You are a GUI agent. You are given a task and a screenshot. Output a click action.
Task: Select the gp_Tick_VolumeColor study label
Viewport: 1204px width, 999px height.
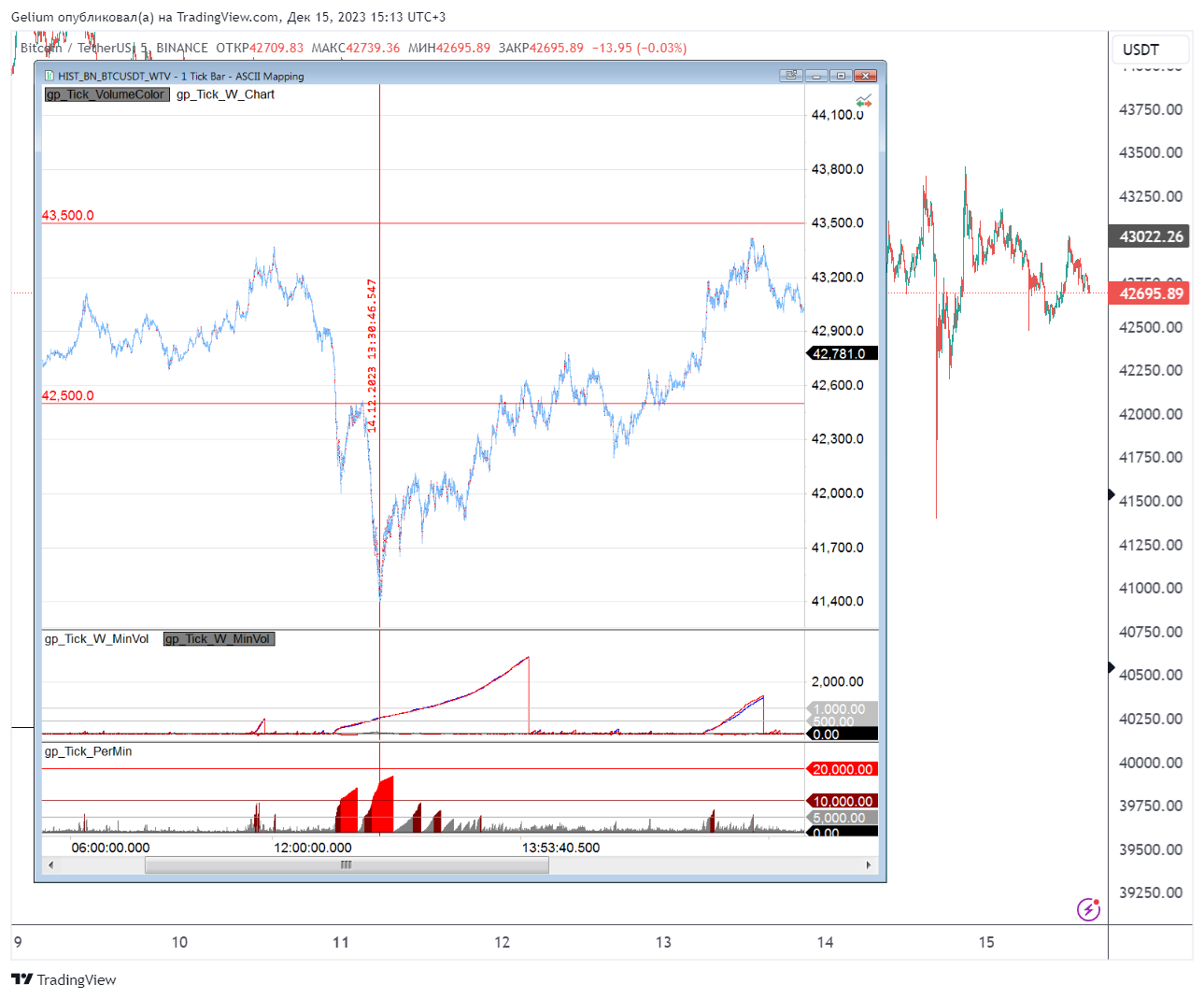[106, 94]
